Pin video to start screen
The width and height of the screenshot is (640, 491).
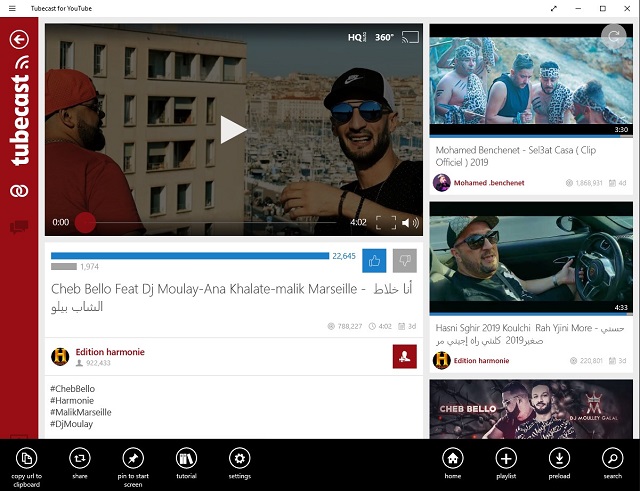click(x=133, y=467)
